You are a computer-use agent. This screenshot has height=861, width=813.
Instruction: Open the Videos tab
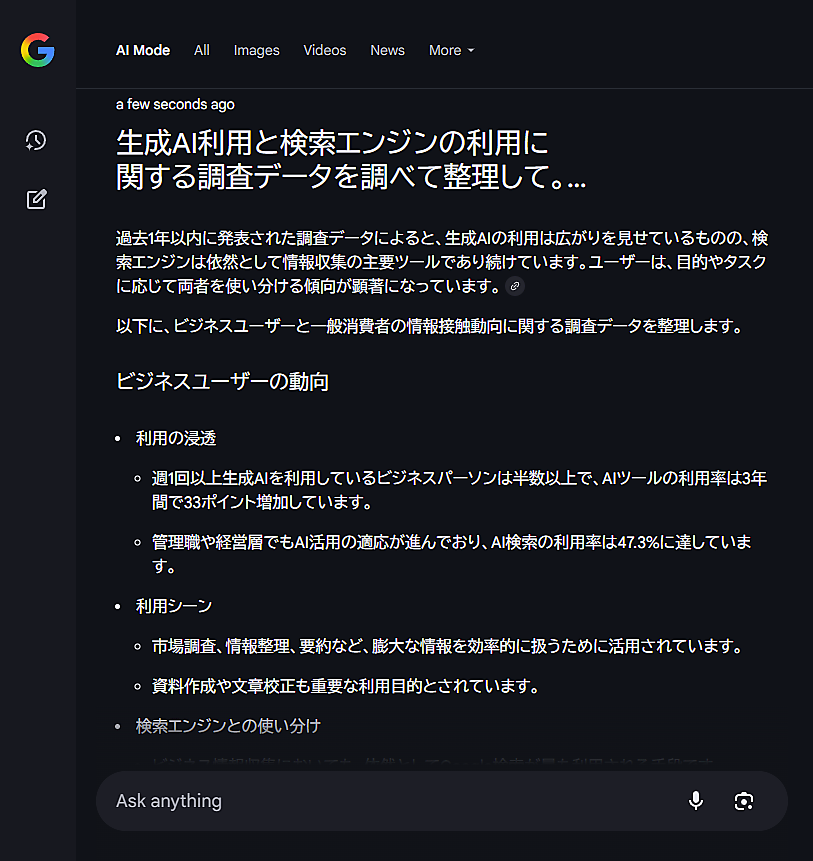click(325, 50)
